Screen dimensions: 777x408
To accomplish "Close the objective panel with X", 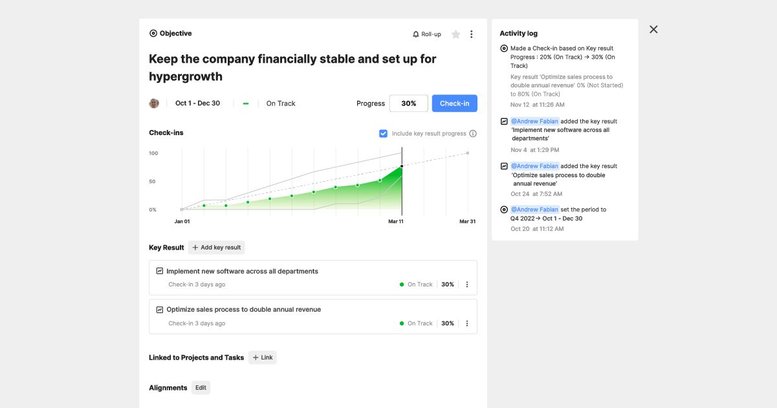I will [x=654, y=30].
